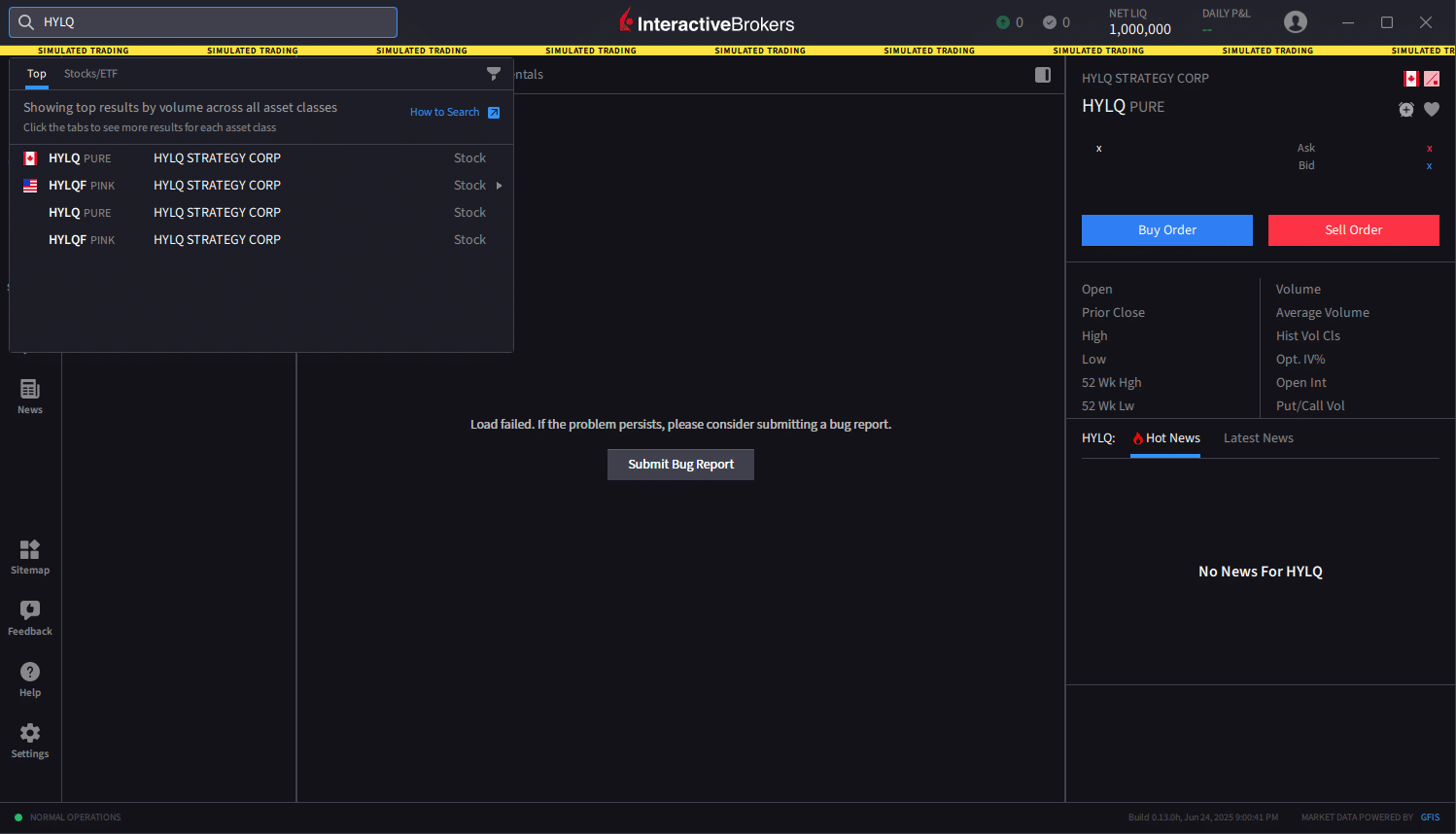This screenshot has height=834, width=1456.
Task: Click the grey filled orders checkmark icon
Action: click(x=1050, y=22)
